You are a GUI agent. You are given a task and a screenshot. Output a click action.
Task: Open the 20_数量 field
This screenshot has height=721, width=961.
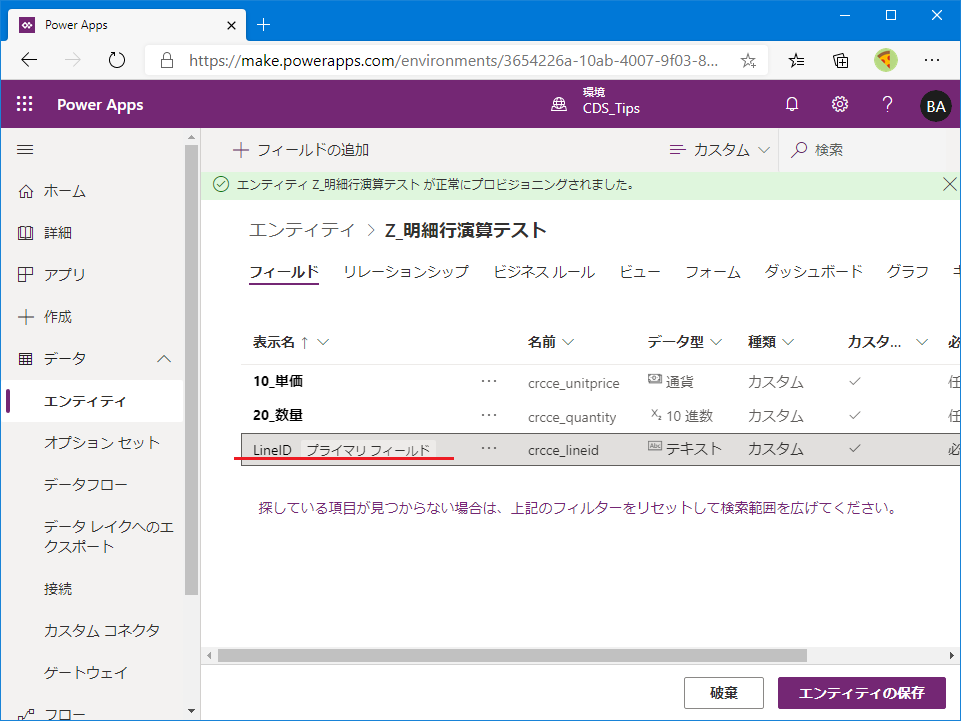coord(278,415)
